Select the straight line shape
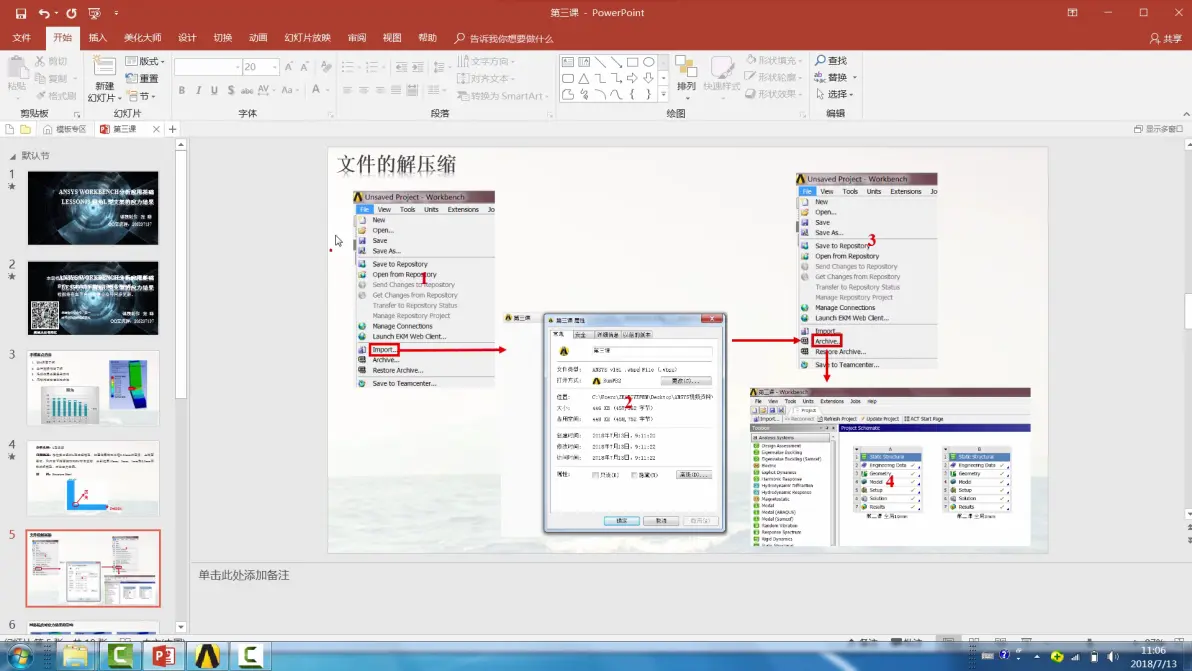 [601, 62]
